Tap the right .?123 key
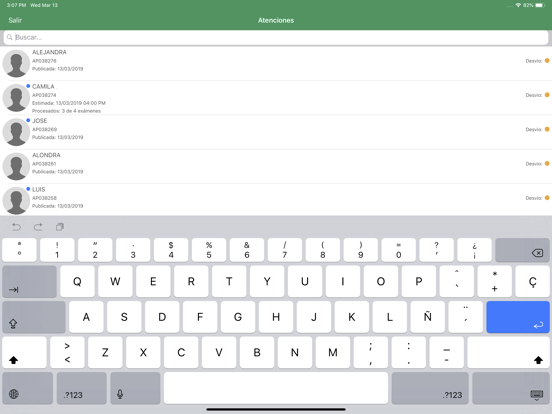 point(430,388)
